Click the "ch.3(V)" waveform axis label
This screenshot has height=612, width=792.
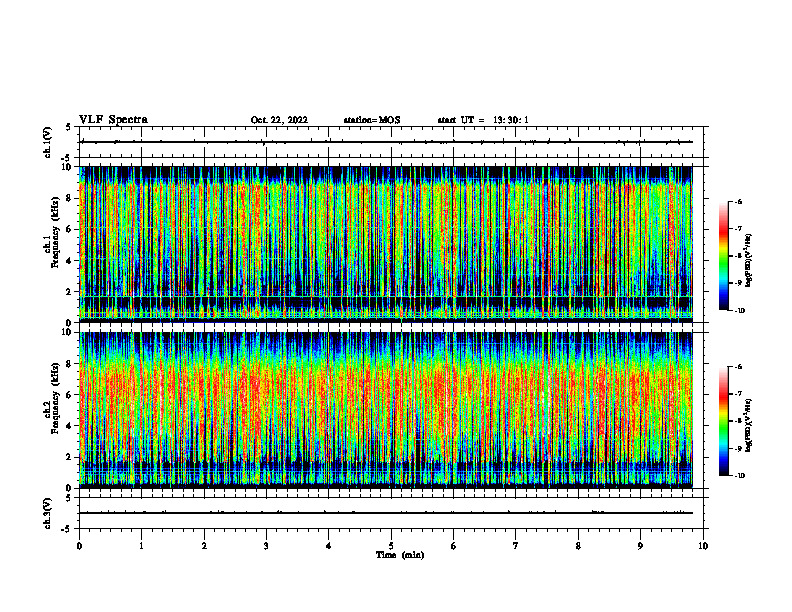point(47,513)
